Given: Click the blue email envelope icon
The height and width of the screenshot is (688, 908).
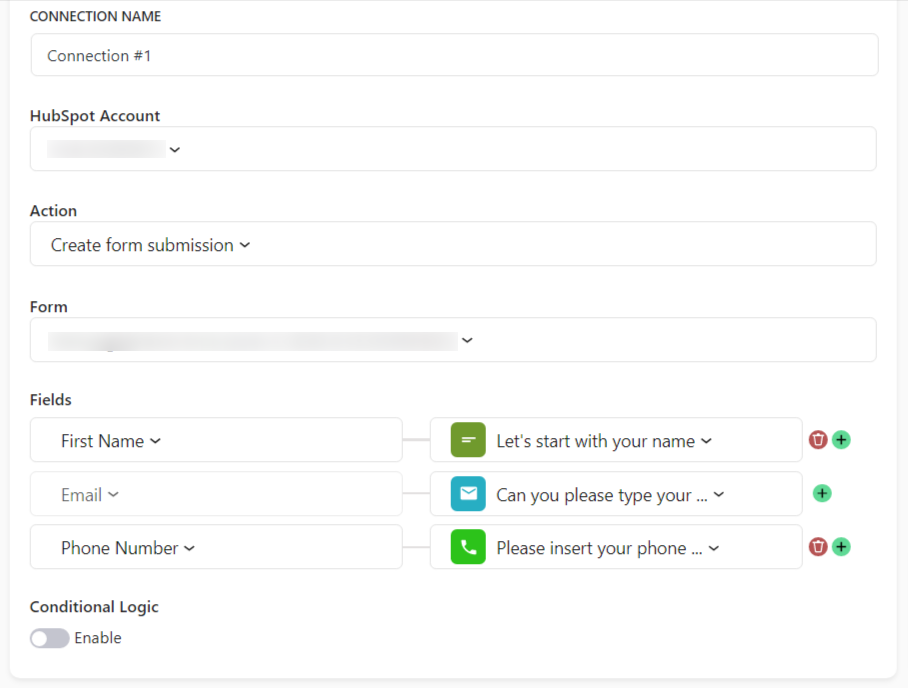Looking at the screenshot, I should pos(468,493).
